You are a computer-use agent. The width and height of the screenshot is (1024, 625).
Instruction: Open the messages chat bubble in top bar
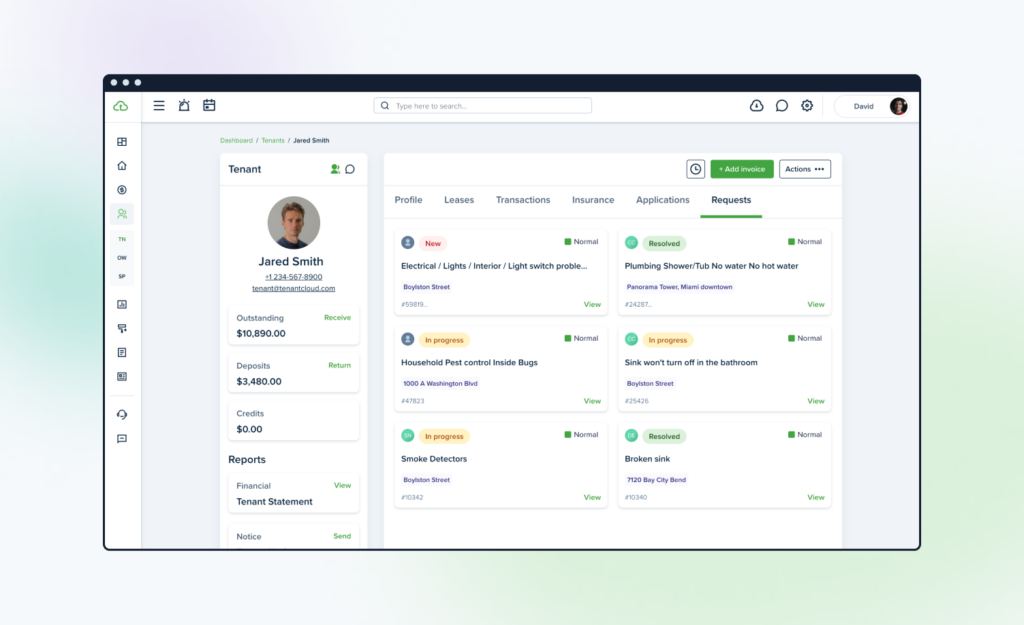click(782, 106)
